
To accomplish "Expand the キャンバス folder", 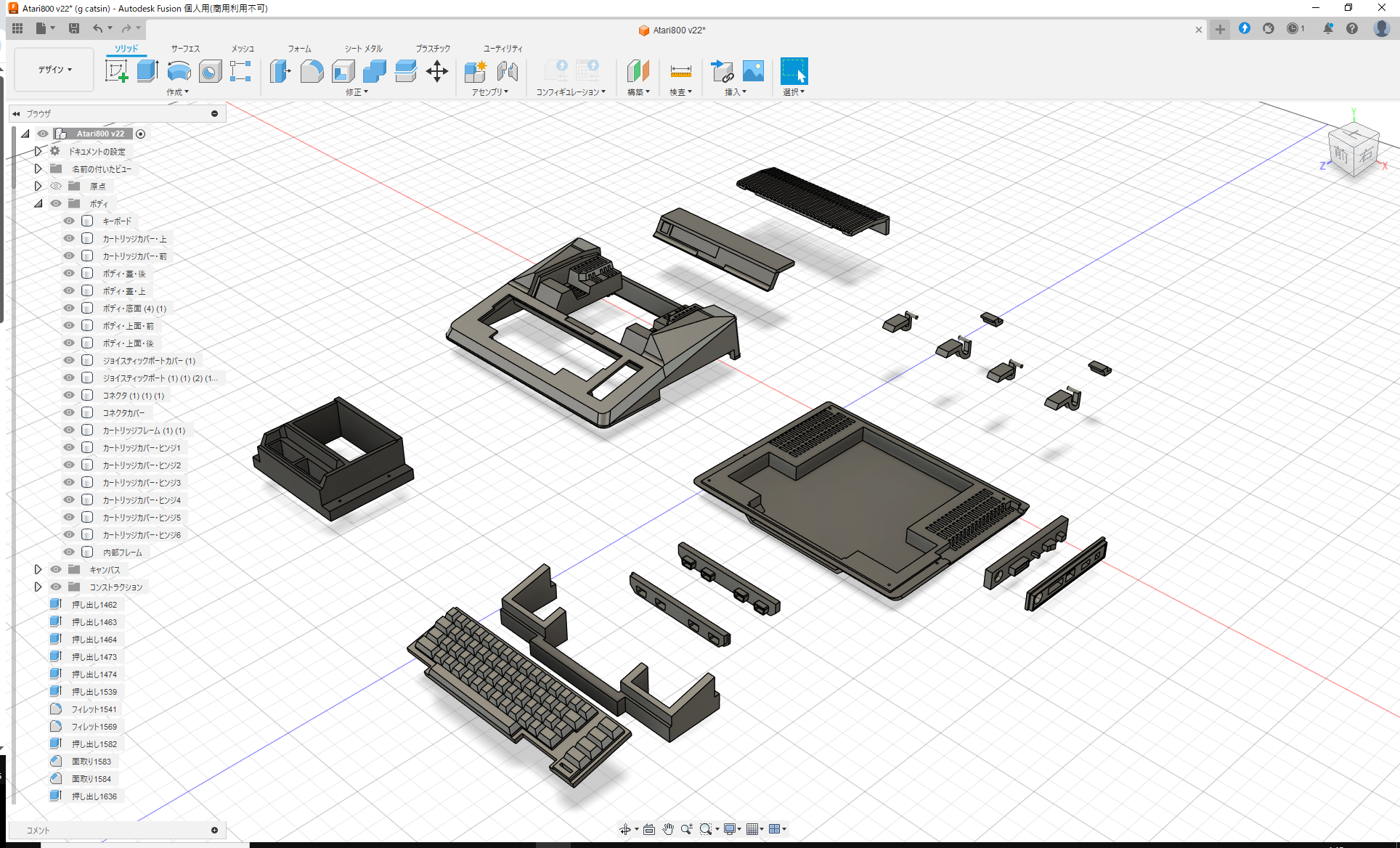I will tap(38, 569).
